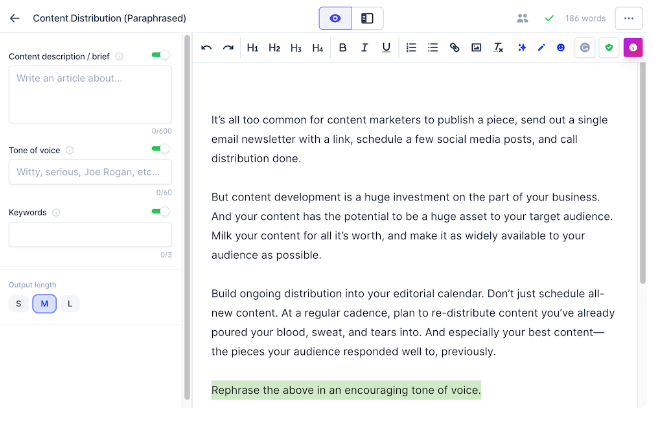This screenshot has height=423, width=655.
Task: Open the three-dots more options menu
Action: pyautogui.click(x=629, y=18)
